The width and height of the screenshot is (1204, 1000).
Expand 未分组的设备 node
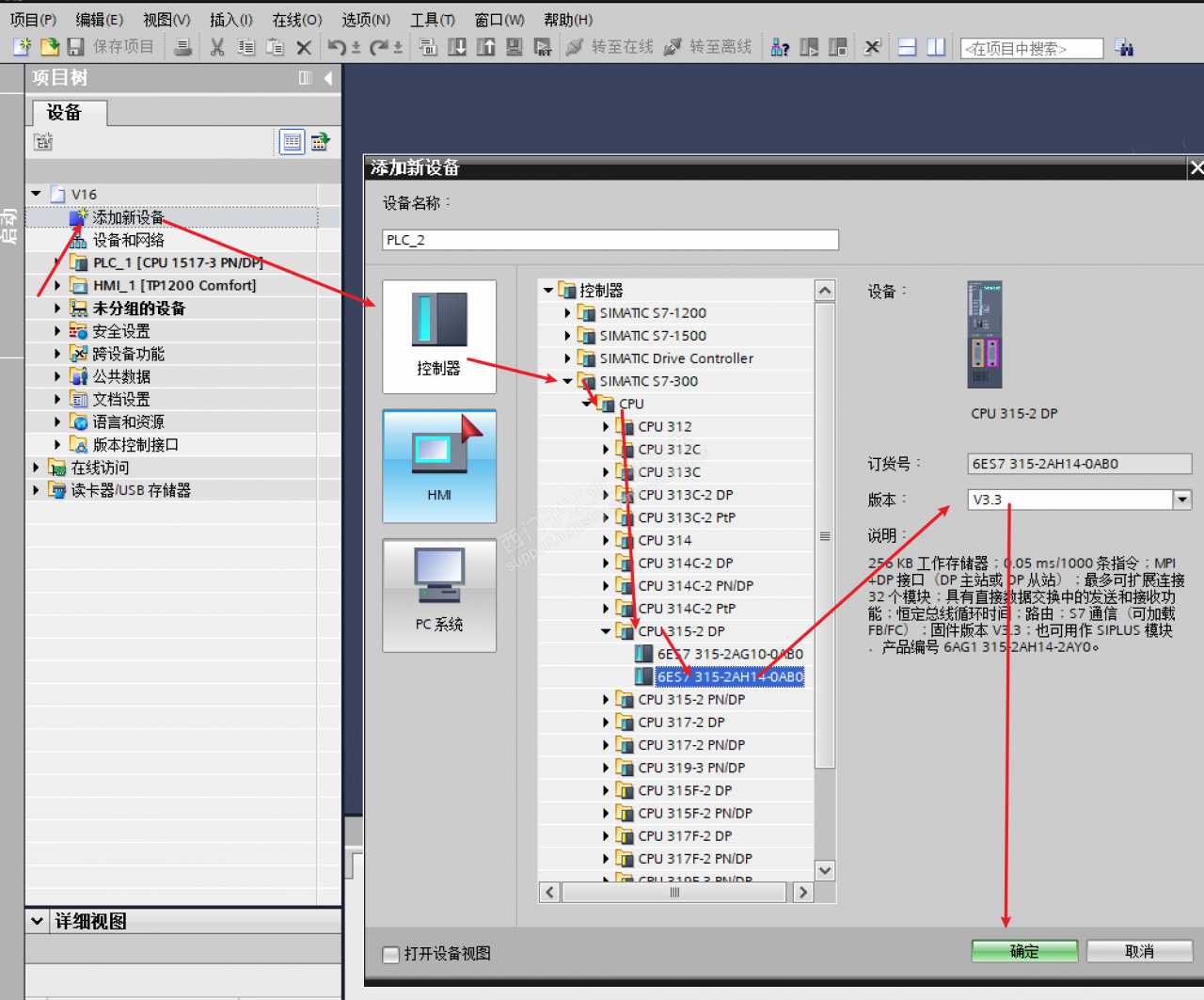57,308
